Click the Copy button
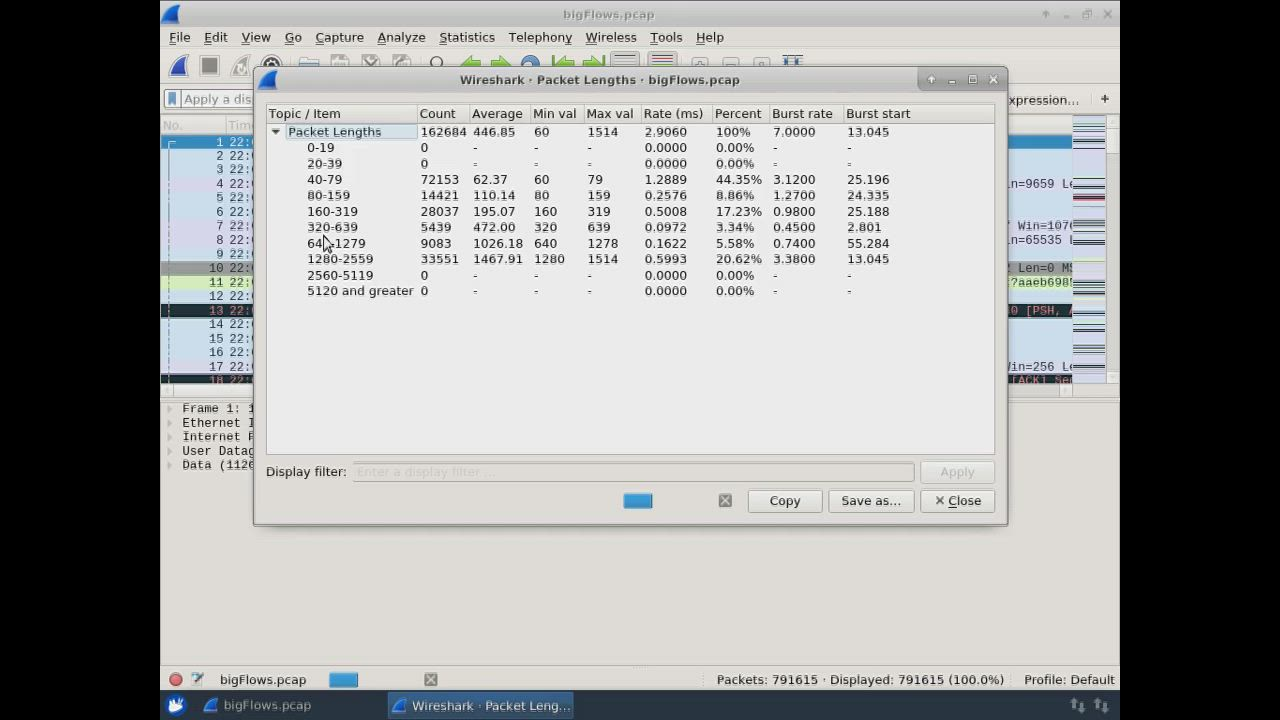Image resolution: width=1280 pixels, height=720 pixels. pos(785,501)
